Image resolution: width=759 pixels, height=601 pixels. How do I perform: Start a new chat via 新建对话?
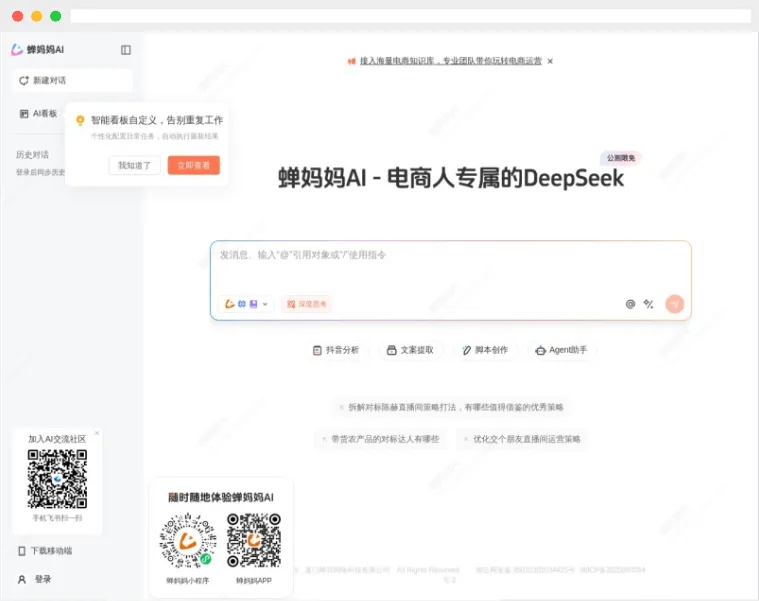pos(73,80)
